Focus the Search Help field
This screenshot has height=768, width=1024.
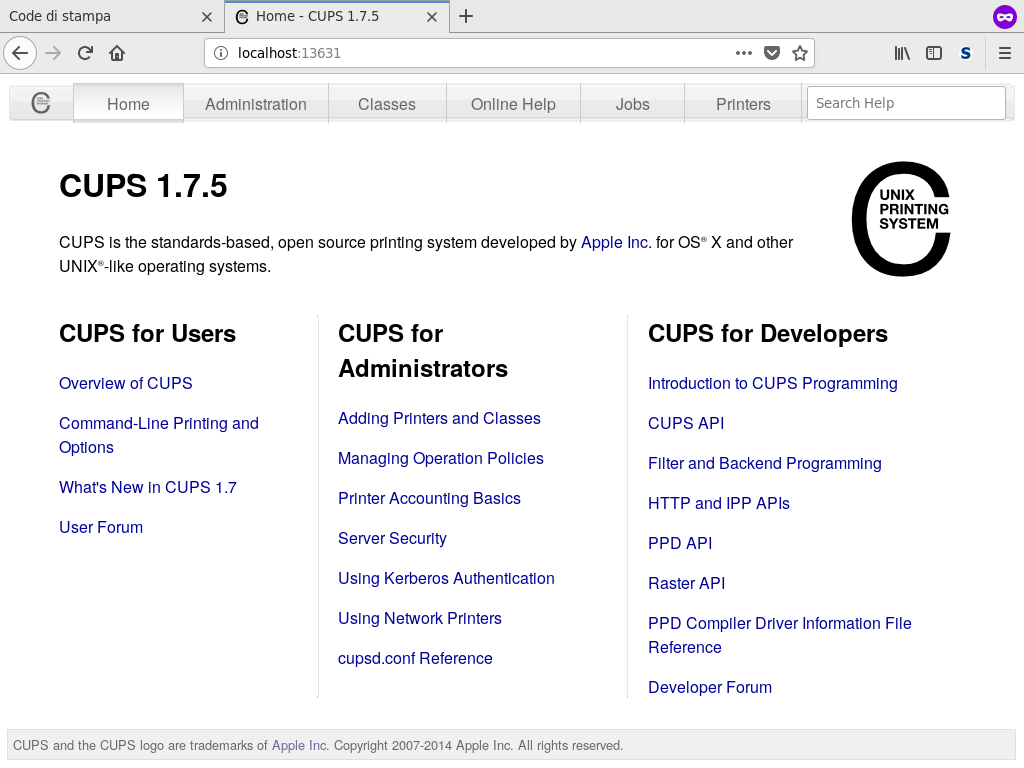(906, 103)
